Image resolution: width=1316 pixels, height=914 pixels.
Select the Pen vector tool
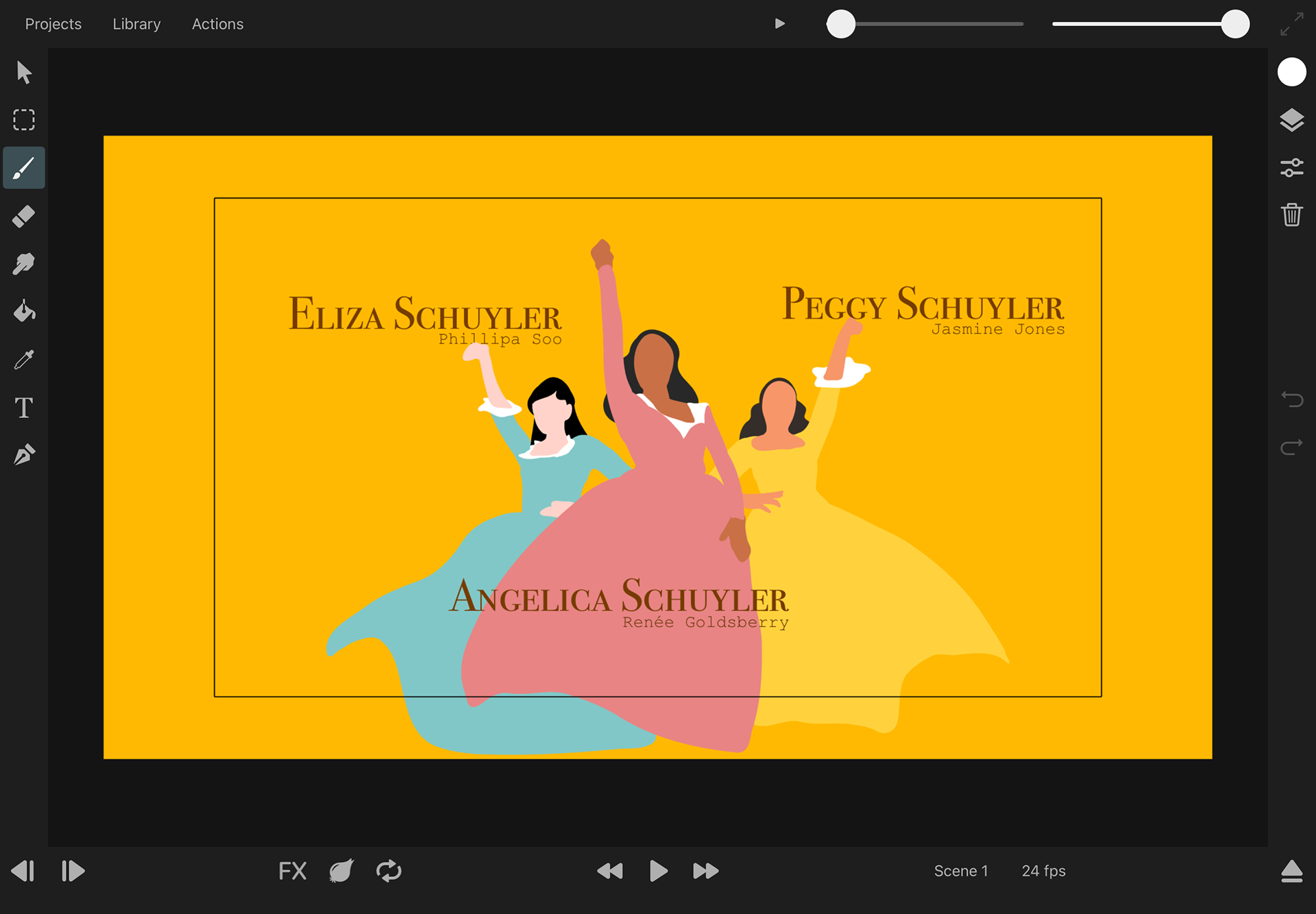coord(24,454)
